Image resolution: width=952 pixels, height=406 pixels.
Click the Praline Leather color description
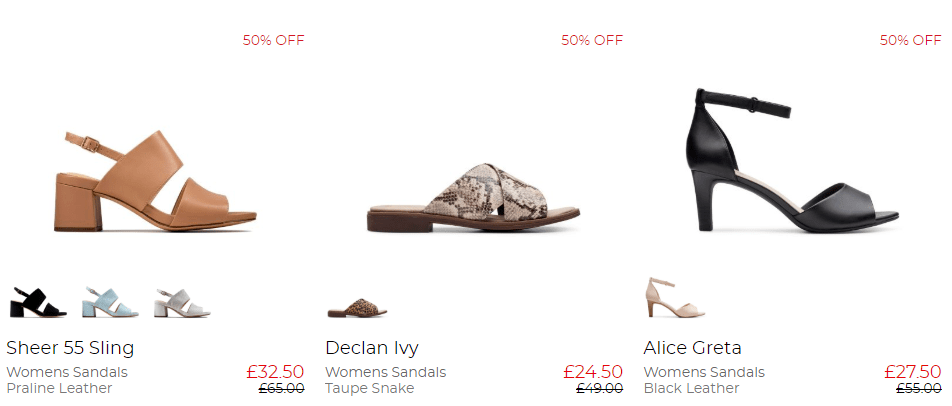59,389
